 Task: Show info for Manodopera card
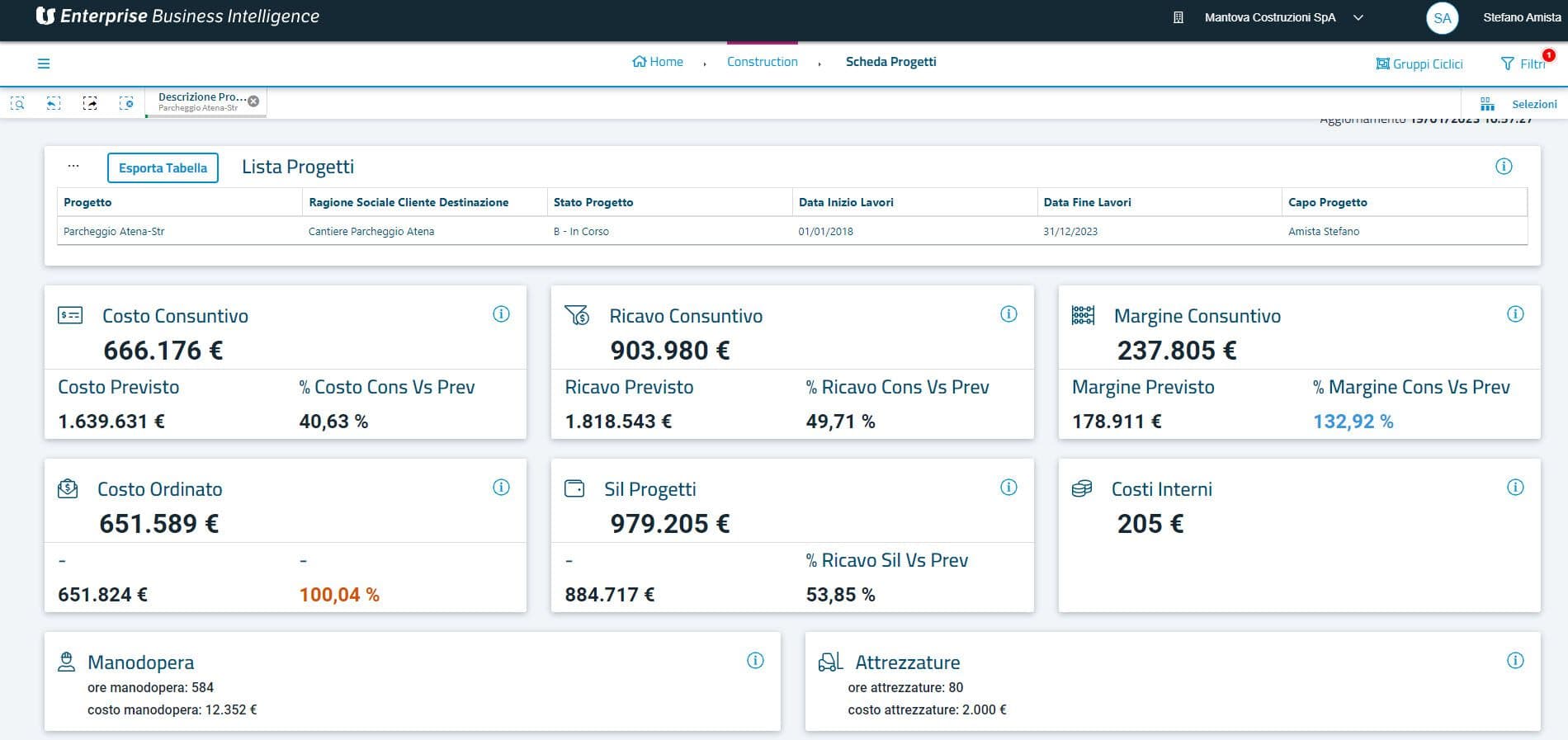(x=755, y=661)
